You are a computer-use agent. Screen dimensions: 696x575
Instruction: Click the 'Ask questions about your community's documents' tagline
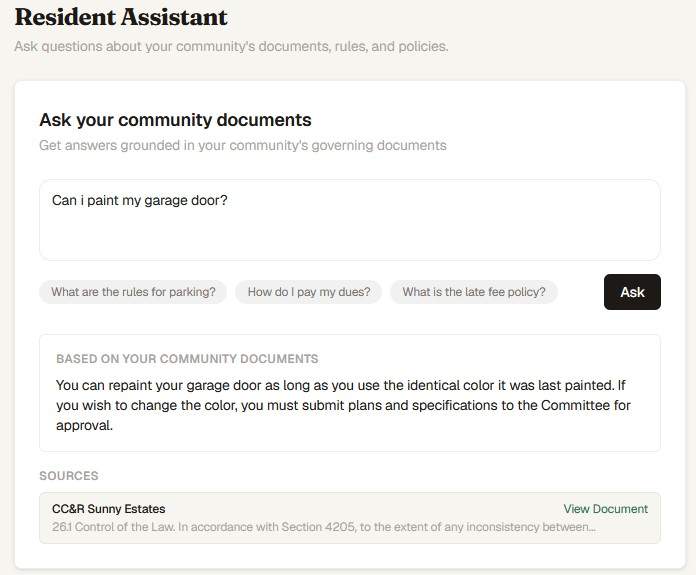pos(231,46)
